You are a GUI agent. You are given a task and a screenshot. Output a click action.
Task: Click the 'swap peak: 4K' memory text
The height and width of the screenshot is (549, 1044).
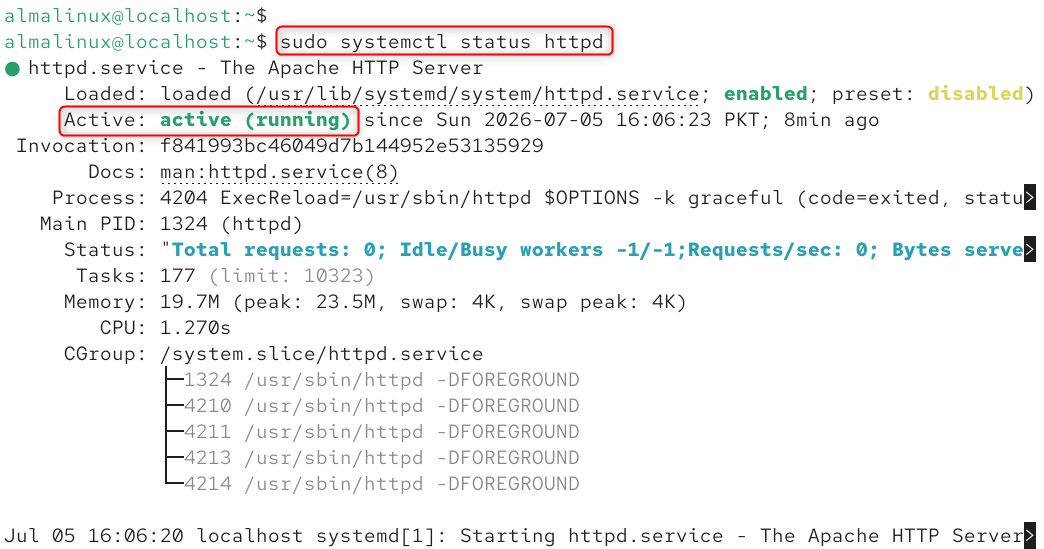pos(599,302)
